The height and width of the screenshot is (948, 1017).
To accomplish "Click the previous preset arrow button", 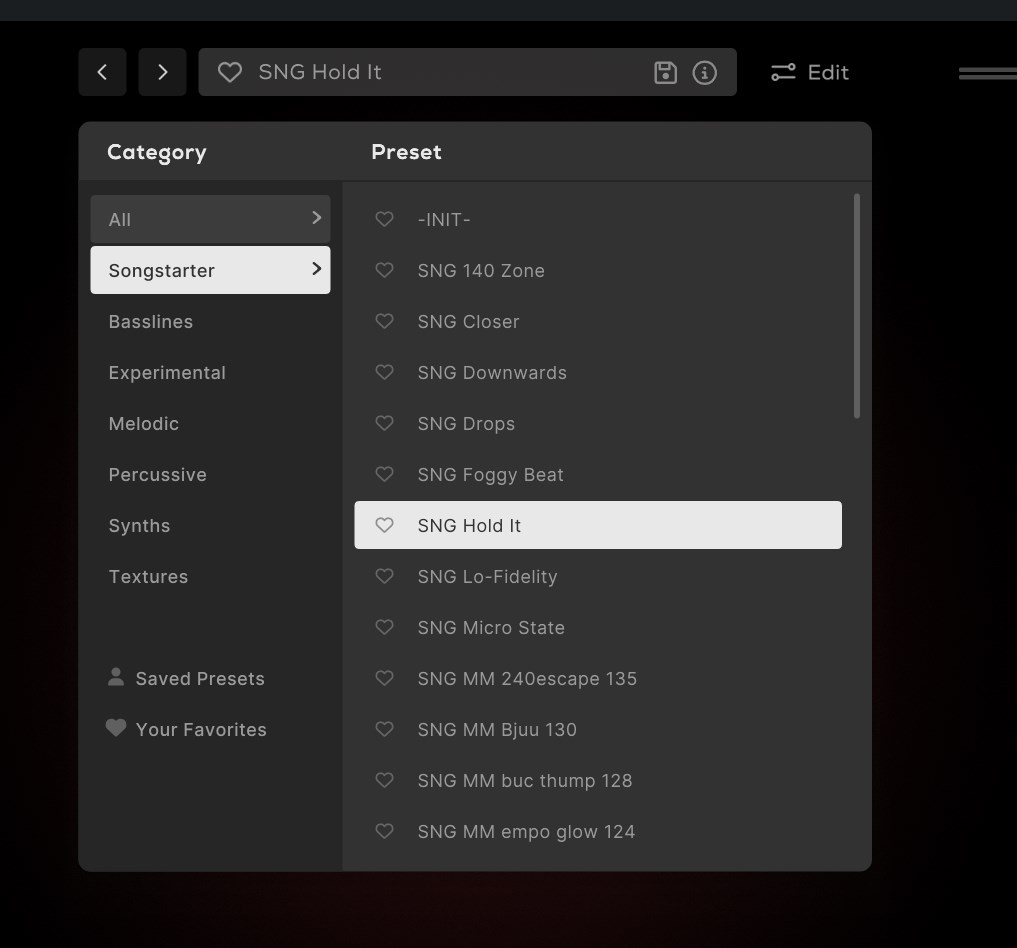I will pyautogui.click(x=102, y=72).
